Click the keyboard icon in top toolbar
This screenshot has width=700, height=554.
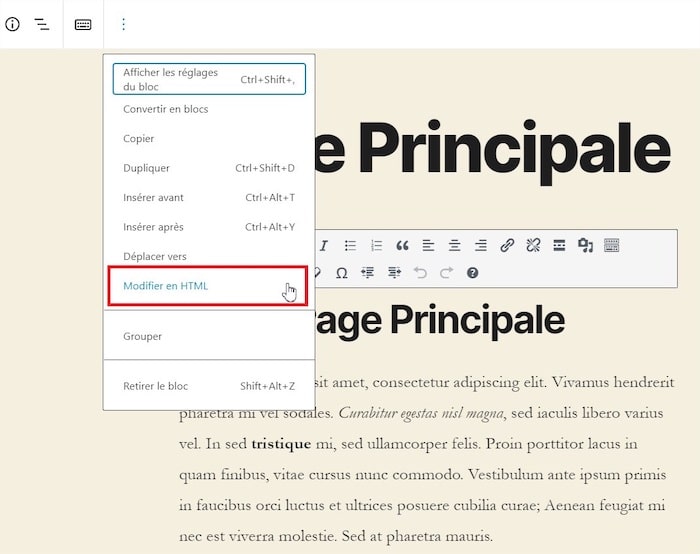coord(84,24)
